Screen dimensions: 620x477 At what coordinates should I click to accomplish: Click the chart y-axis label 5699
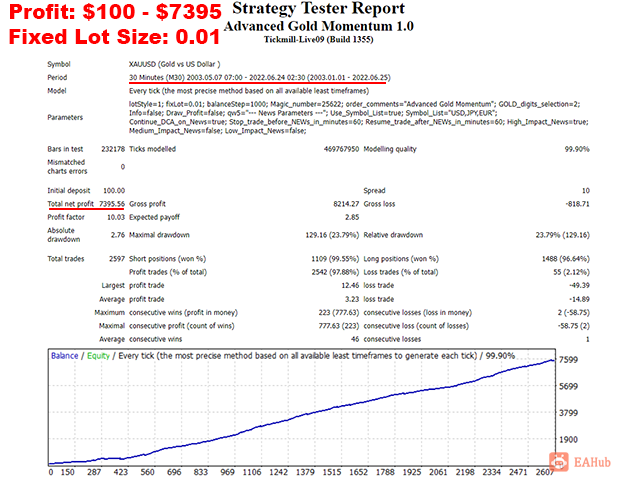[568, 386]
